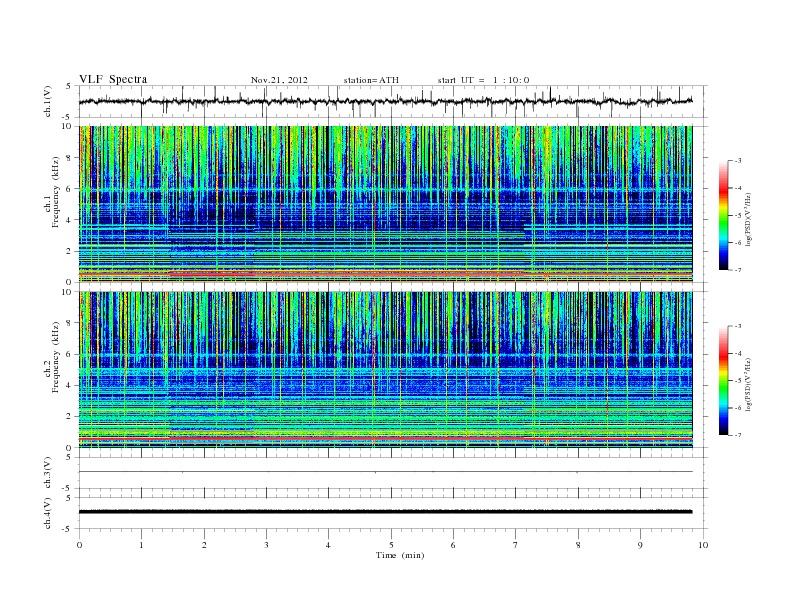Image resolution: width=792 pixels, height=612 pixels.
Task: Click time axis tick label "4"
Action: [328, 545]
